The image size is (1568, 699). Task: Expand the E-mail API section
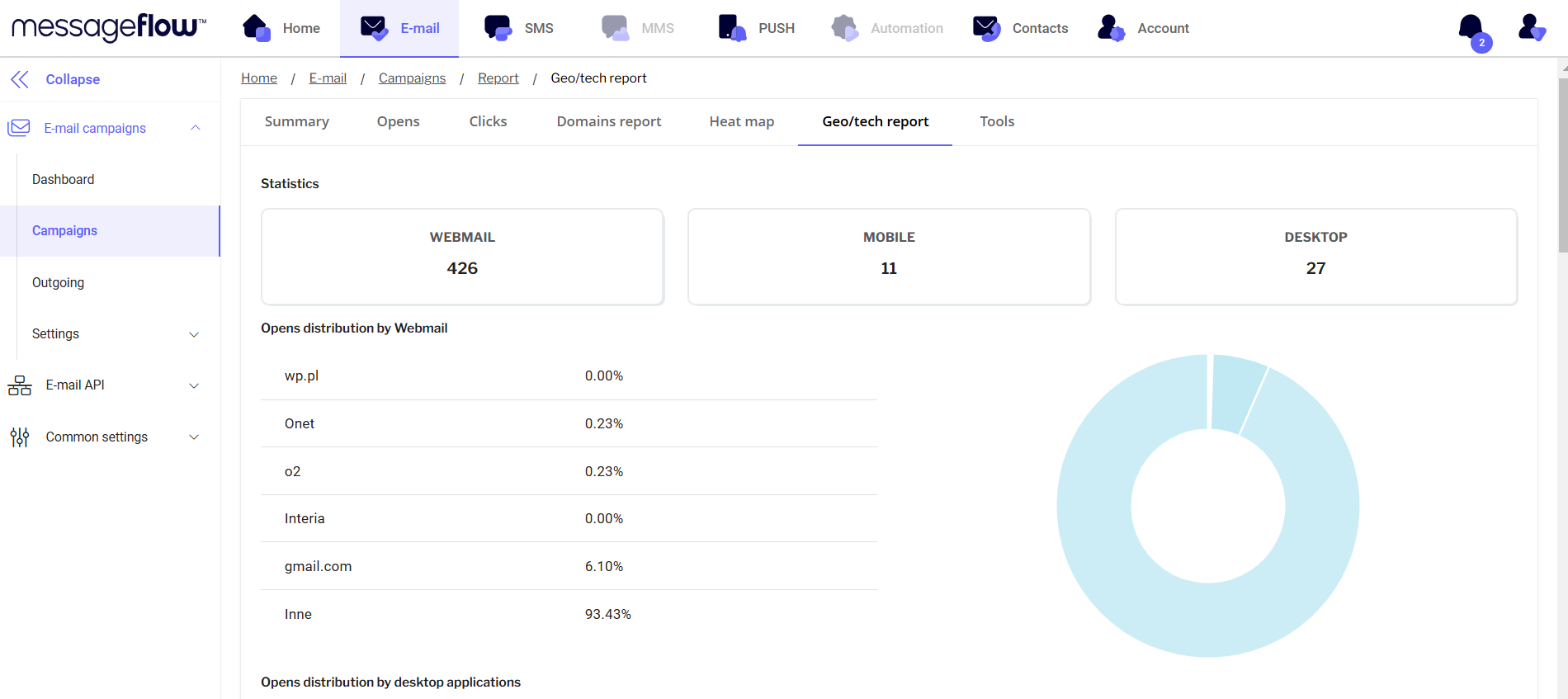click(x=194, y=385)
